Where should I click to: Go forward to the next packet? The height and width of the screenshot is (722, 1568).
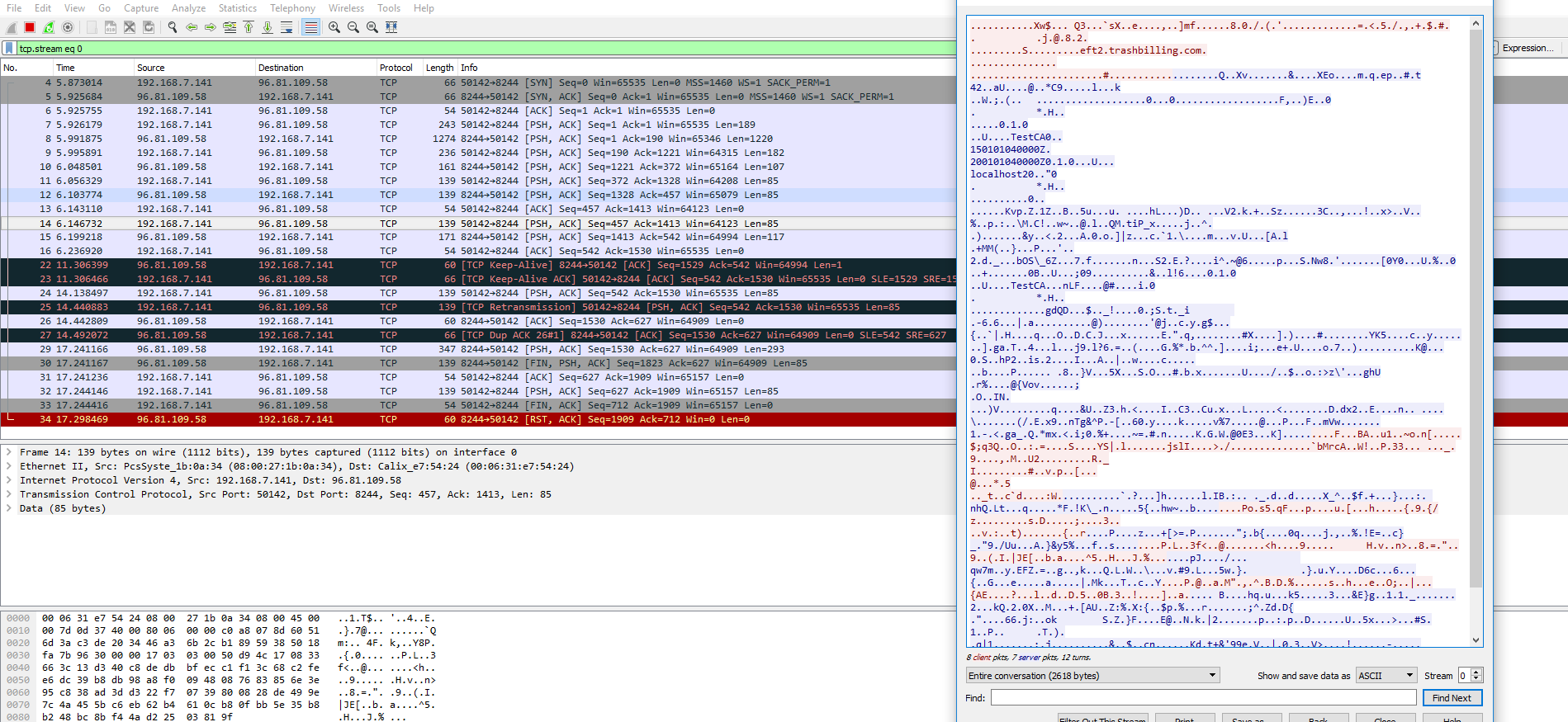tap(211, 27)
